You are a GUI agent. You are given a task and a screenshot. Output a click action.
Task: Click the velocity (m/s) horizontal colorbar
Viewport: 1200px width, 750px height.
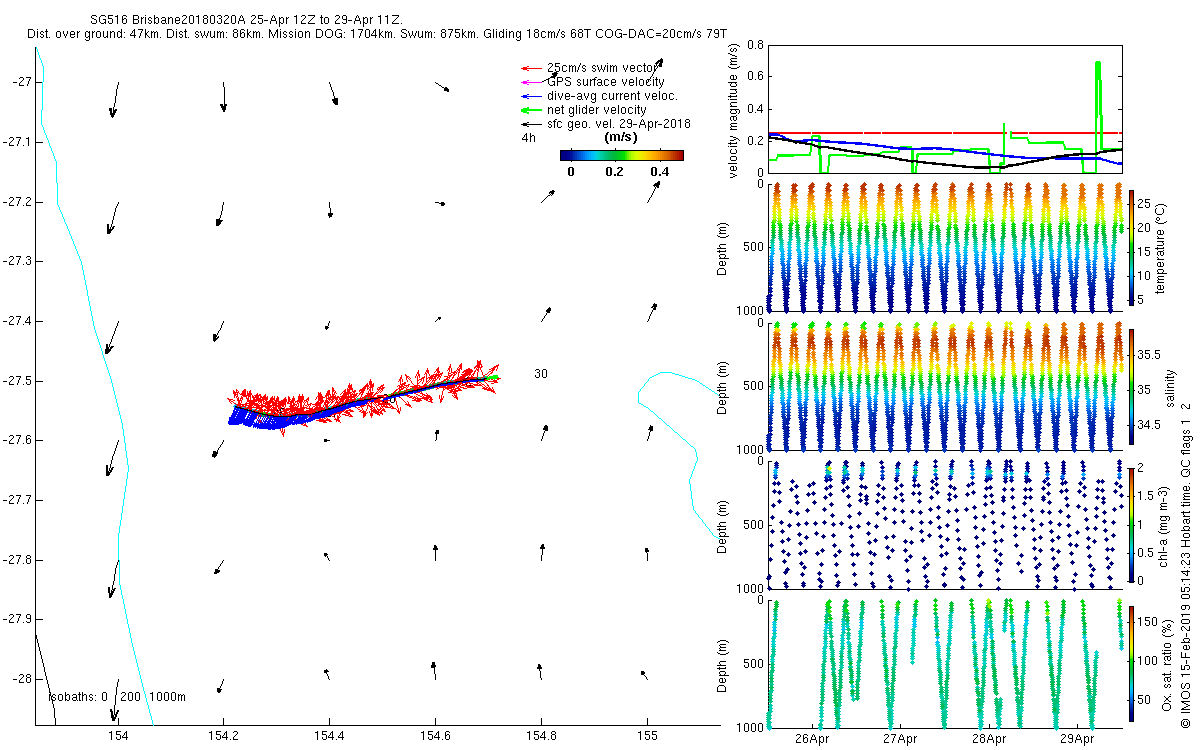pyautogui.click(x=621, y=155)
